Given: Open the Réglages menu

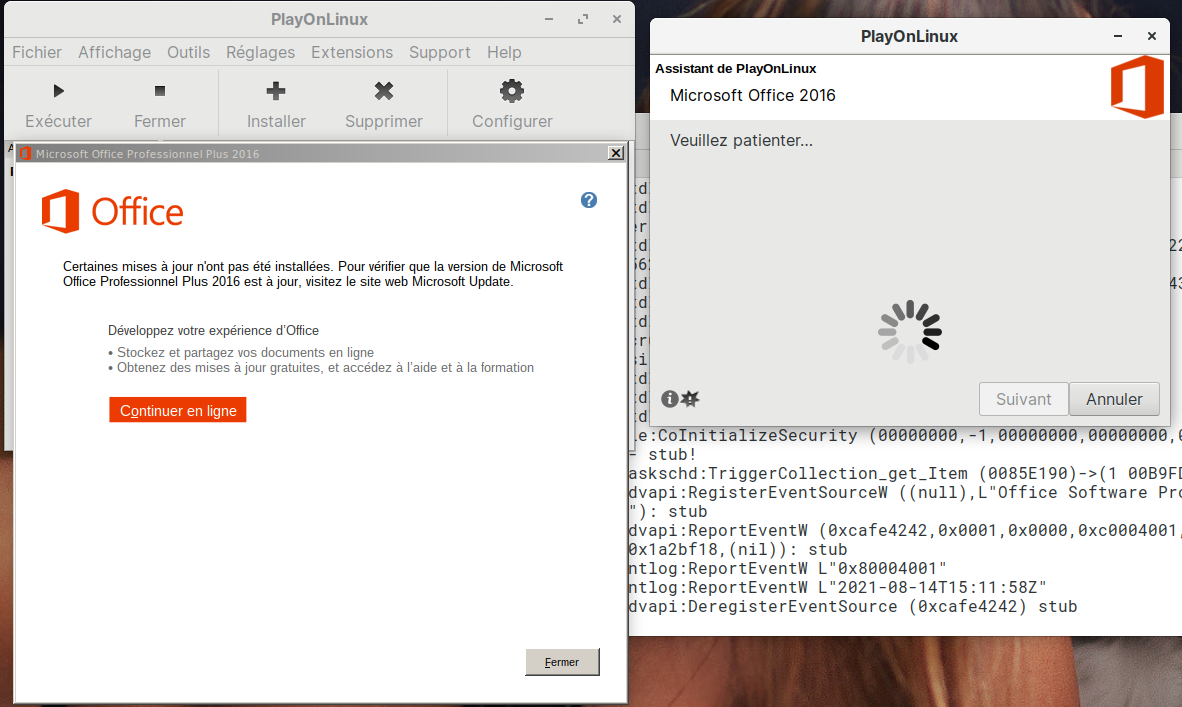Looking at the screenshot, I should [260, 52].
